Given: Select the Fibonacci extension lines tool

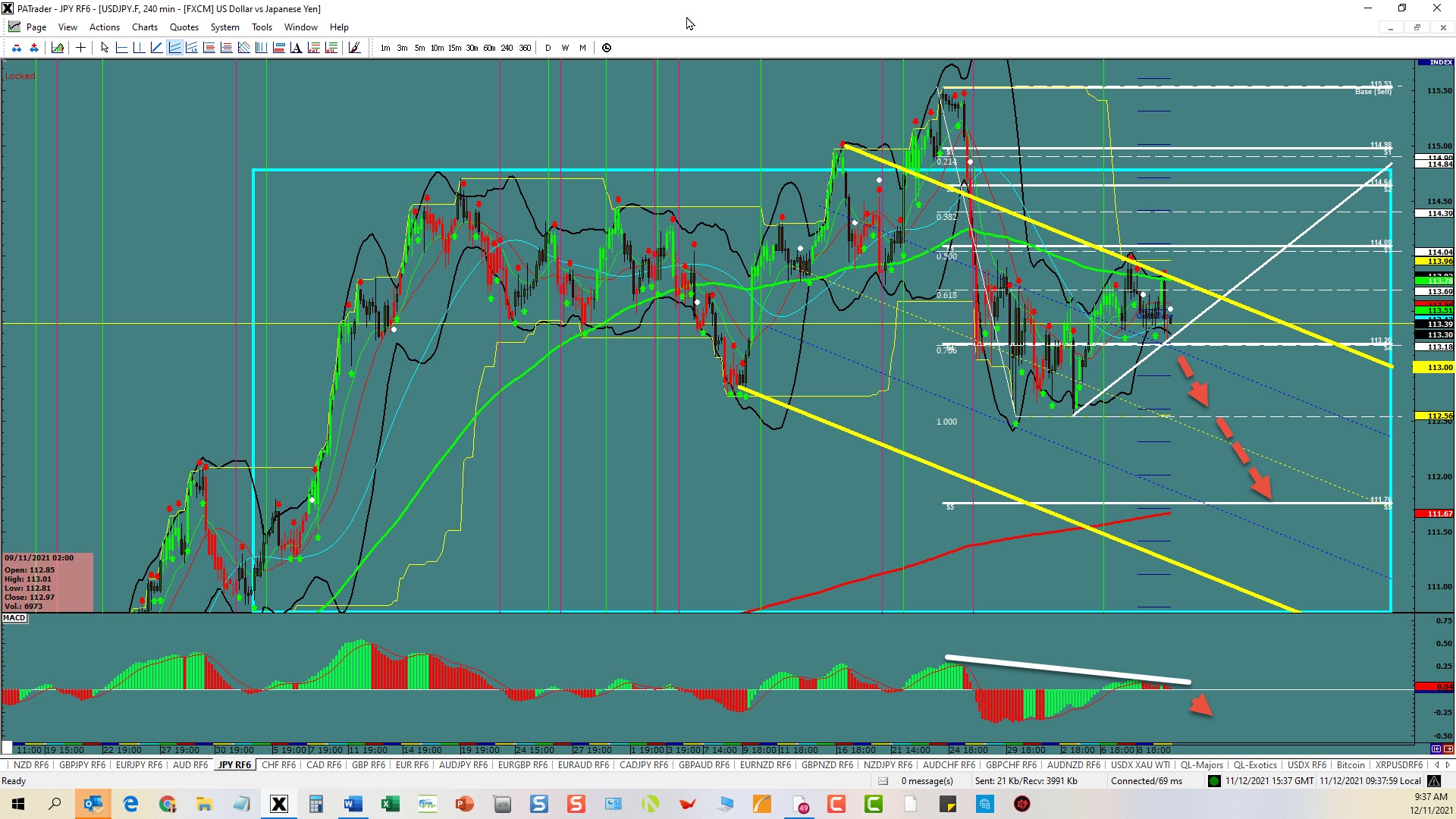Looking at the screenshot, I should click(x=227, y=48).
